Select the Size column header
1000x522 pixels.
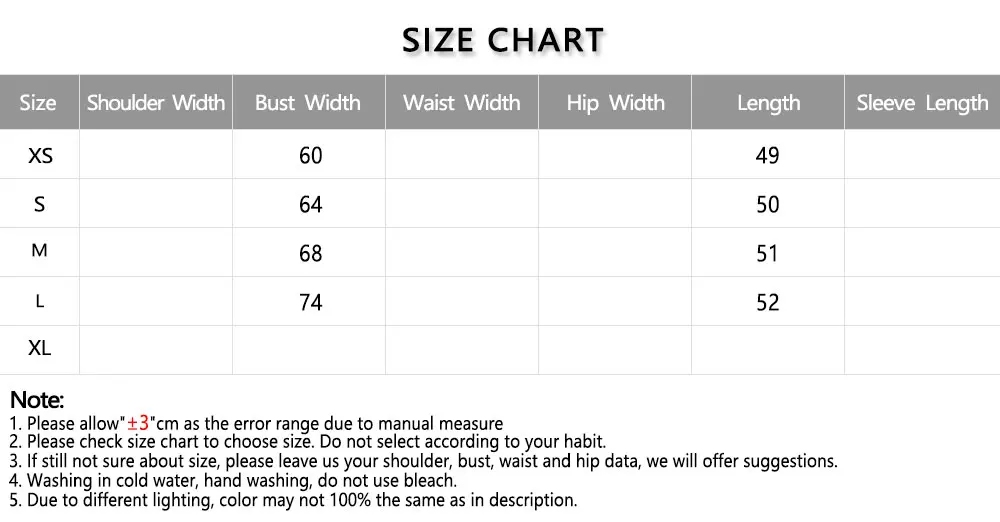[38, 103]
